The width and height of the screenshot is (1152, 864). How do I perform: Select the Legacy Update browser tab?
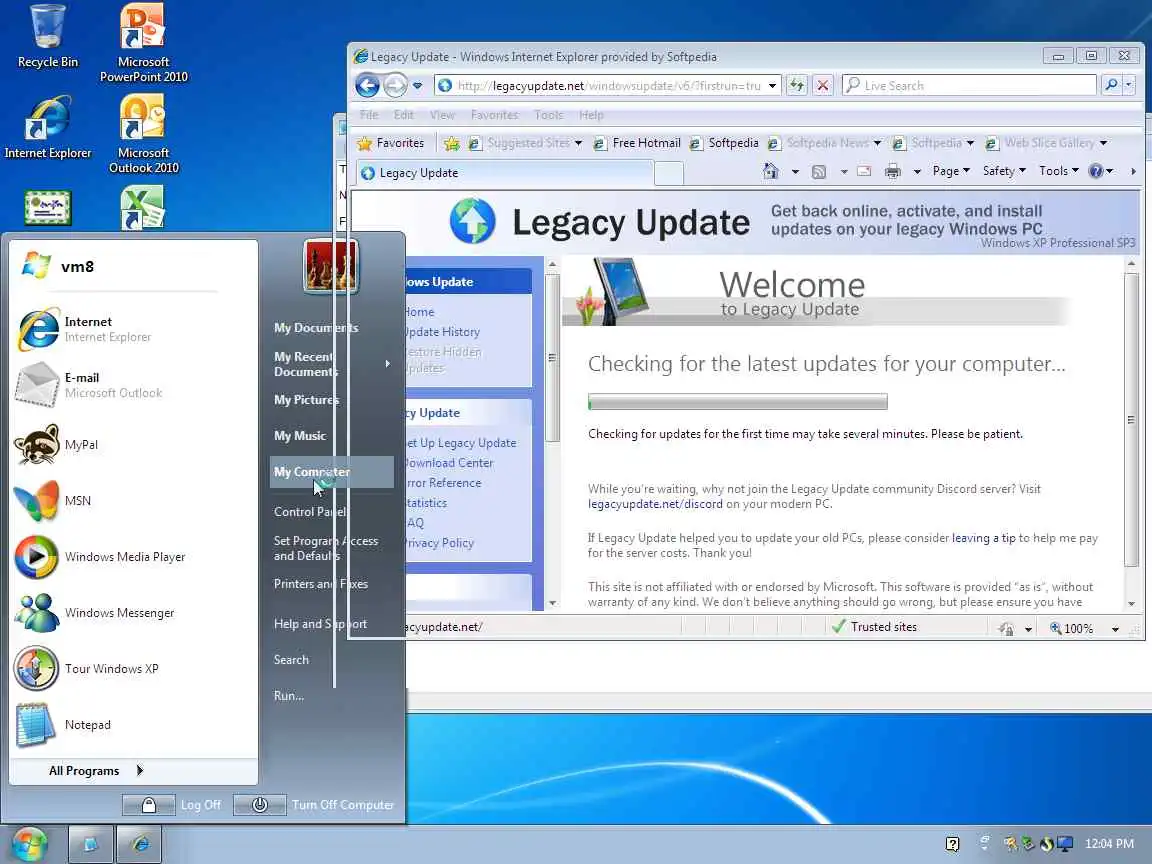coord(504,173)
